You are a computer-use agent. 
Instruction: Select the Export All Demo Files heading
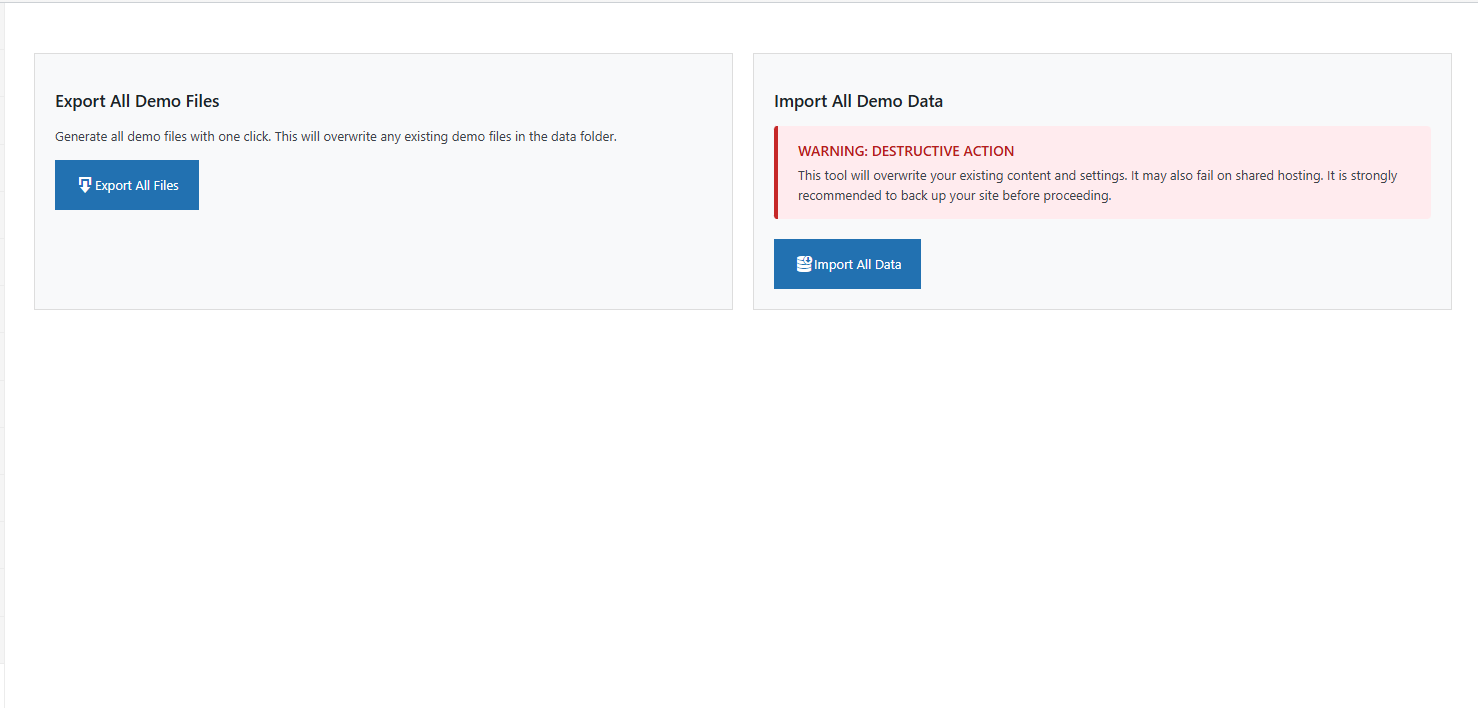pos(137,101)
